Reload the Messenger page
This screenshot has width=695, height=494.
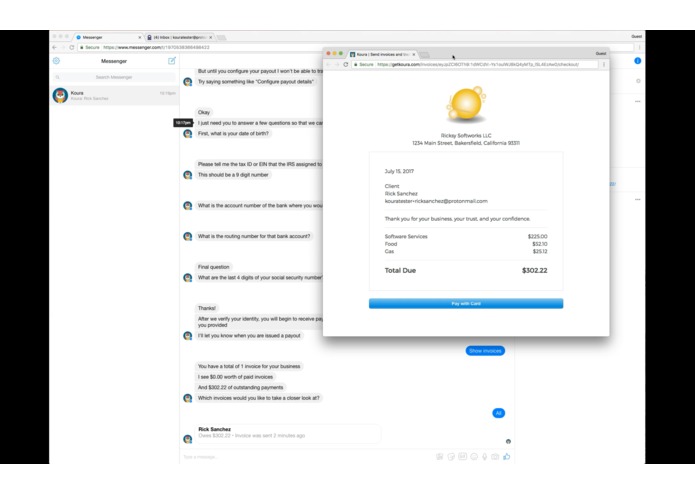click(x=71, y=47)
